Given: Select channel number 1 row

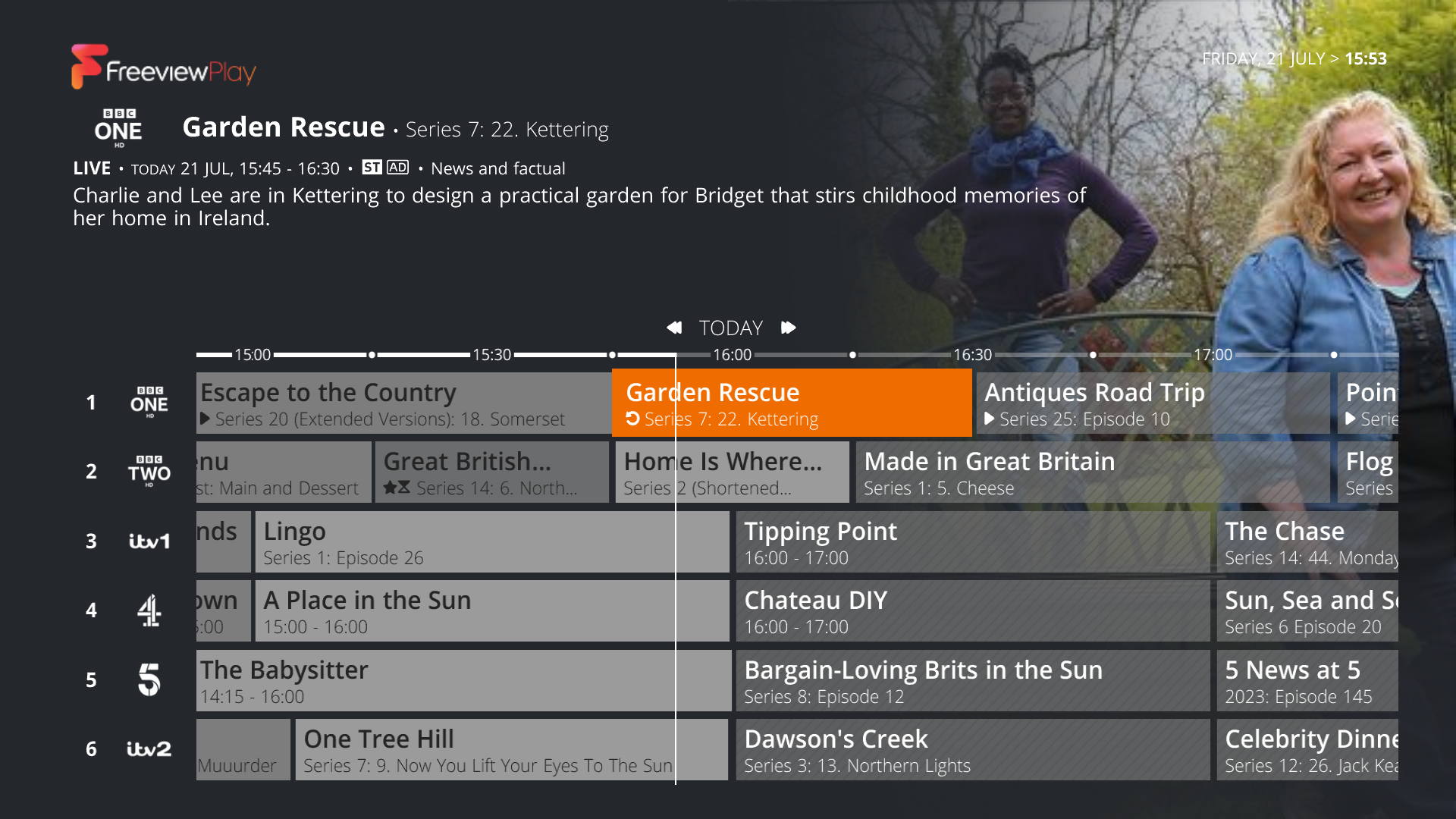Looking at the screenshot, I should tap(91, 403).
